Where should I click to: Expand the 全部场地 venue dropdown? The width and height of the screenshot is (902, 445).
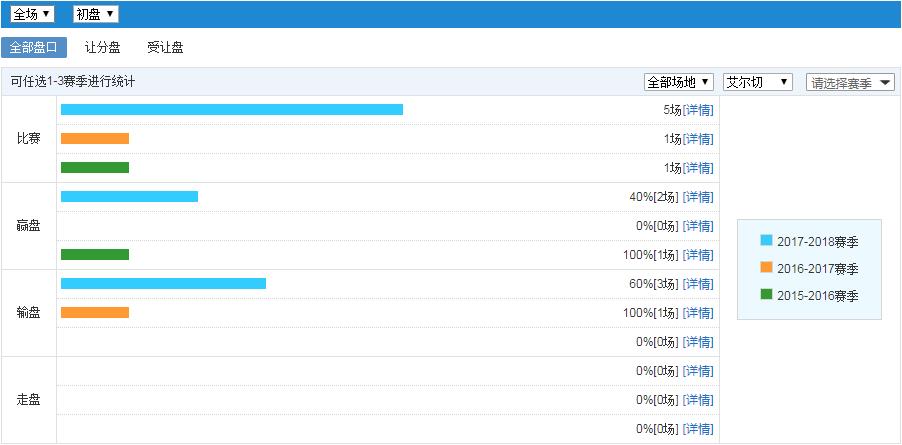pyautogui.click(x=679, y=82)
